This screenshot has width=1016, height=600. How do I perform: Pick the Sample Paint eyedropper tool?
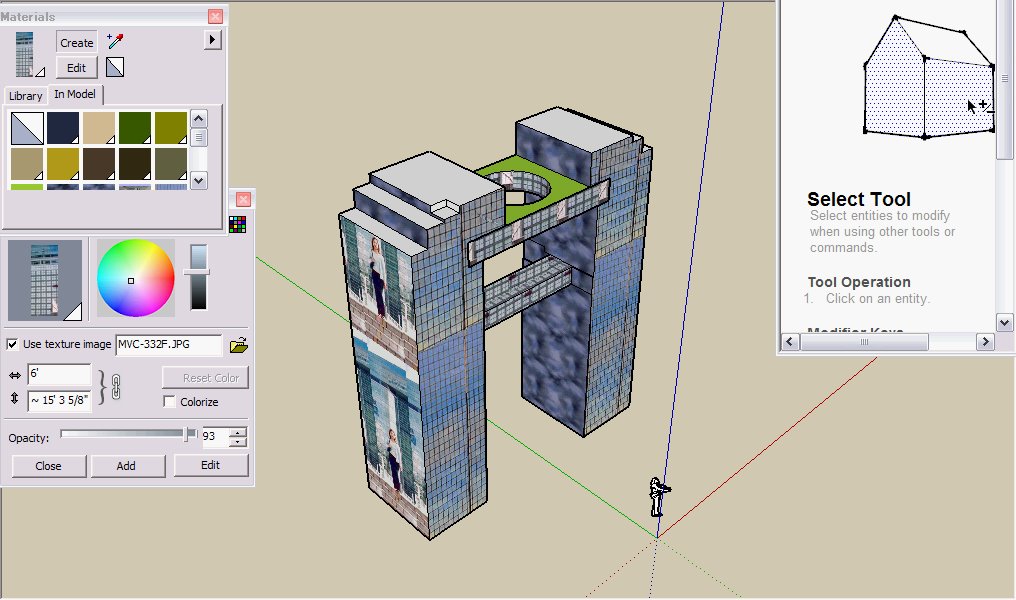click(x=115, y=41)
